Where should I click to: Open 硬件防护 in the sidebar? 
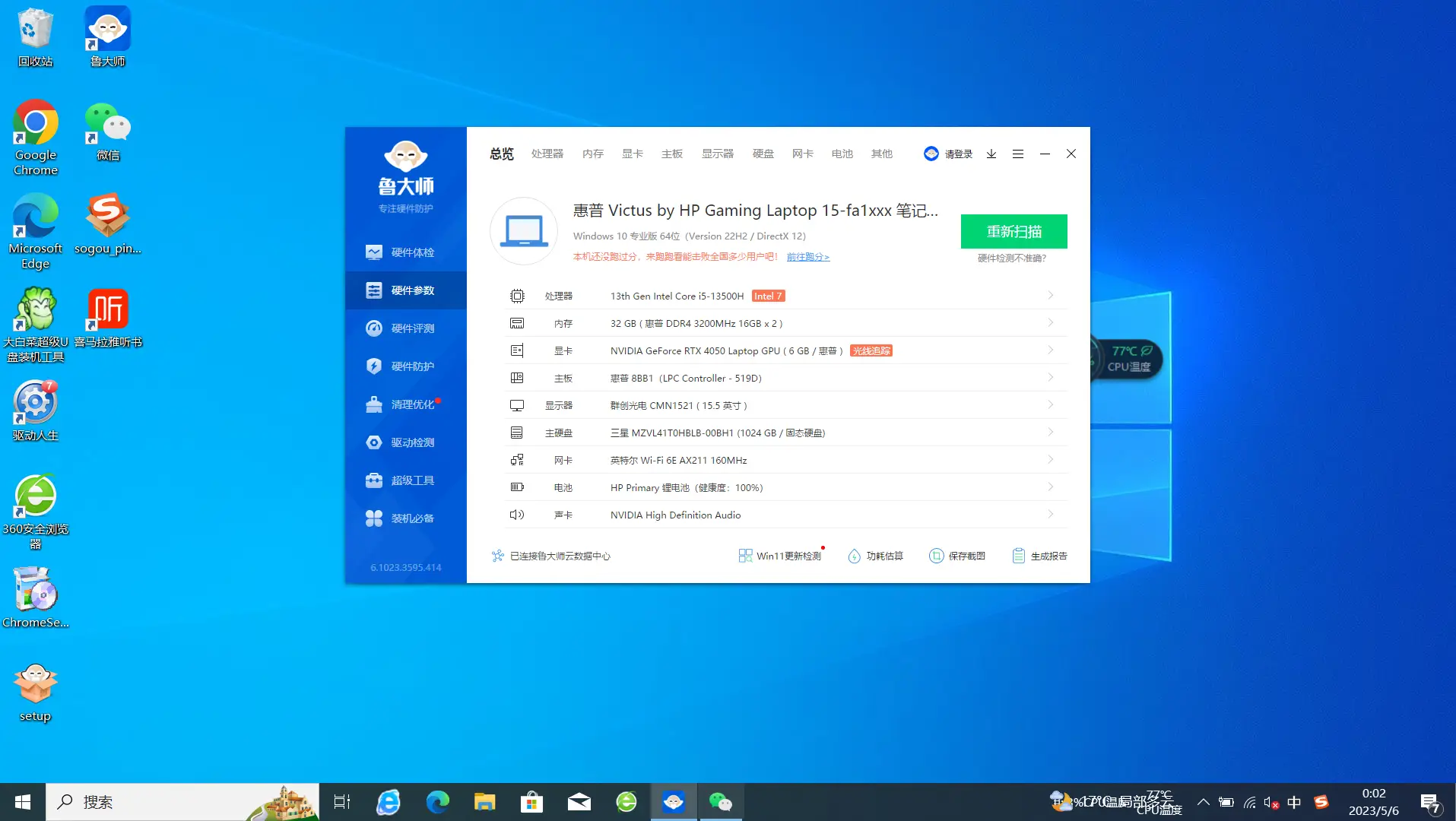(x=405, y=366)
